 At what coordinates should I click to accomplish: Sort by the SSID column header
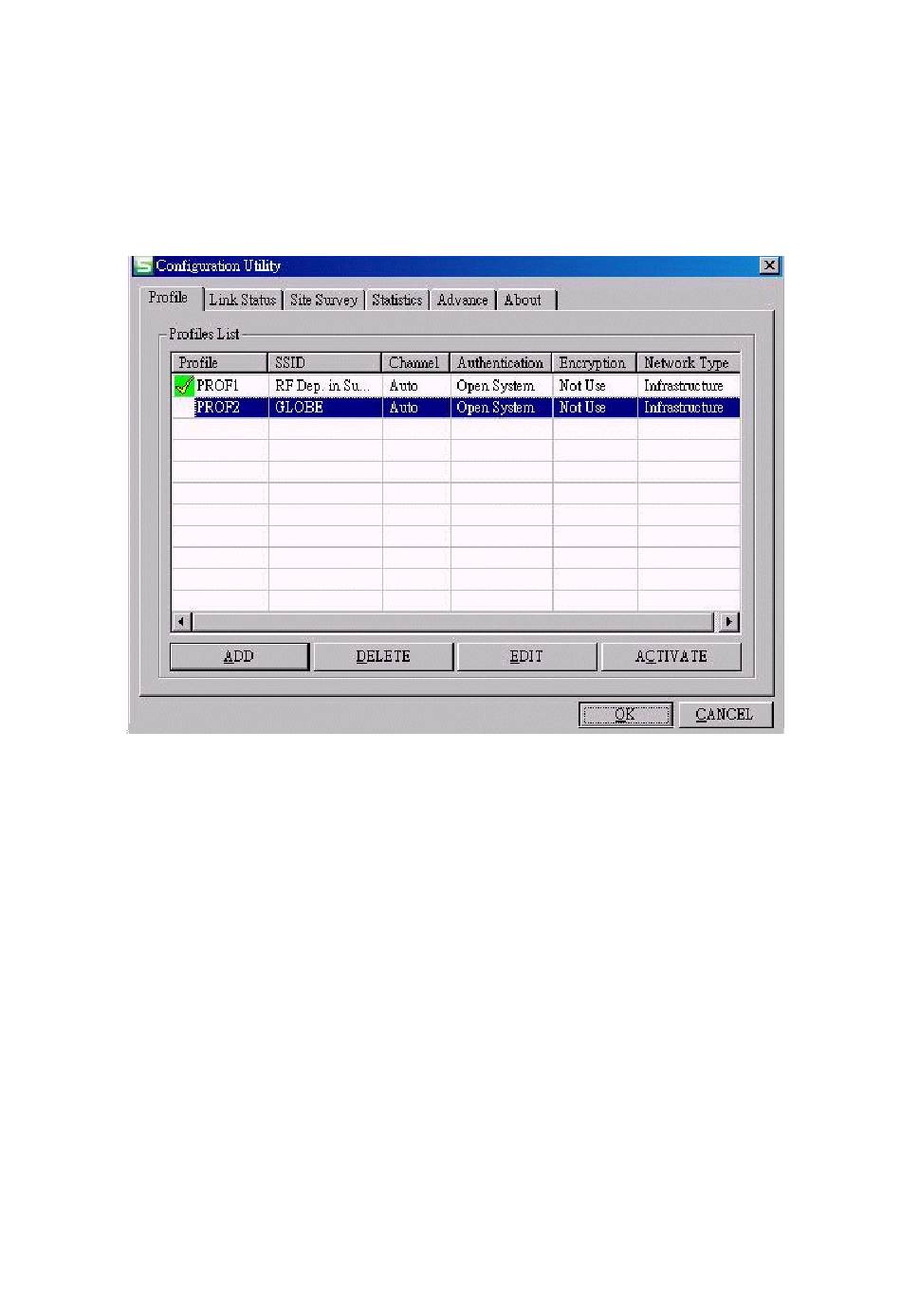tap(325, 363)
